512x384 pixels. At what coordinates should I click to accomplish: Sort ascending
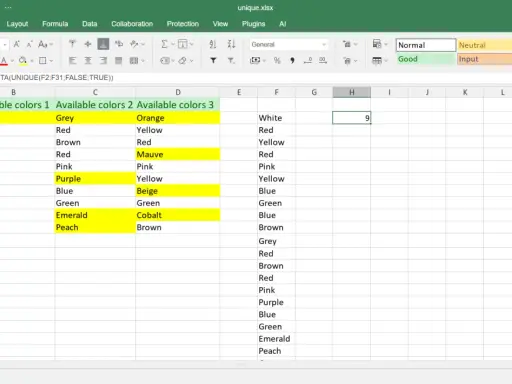click(x=213, y=44)
